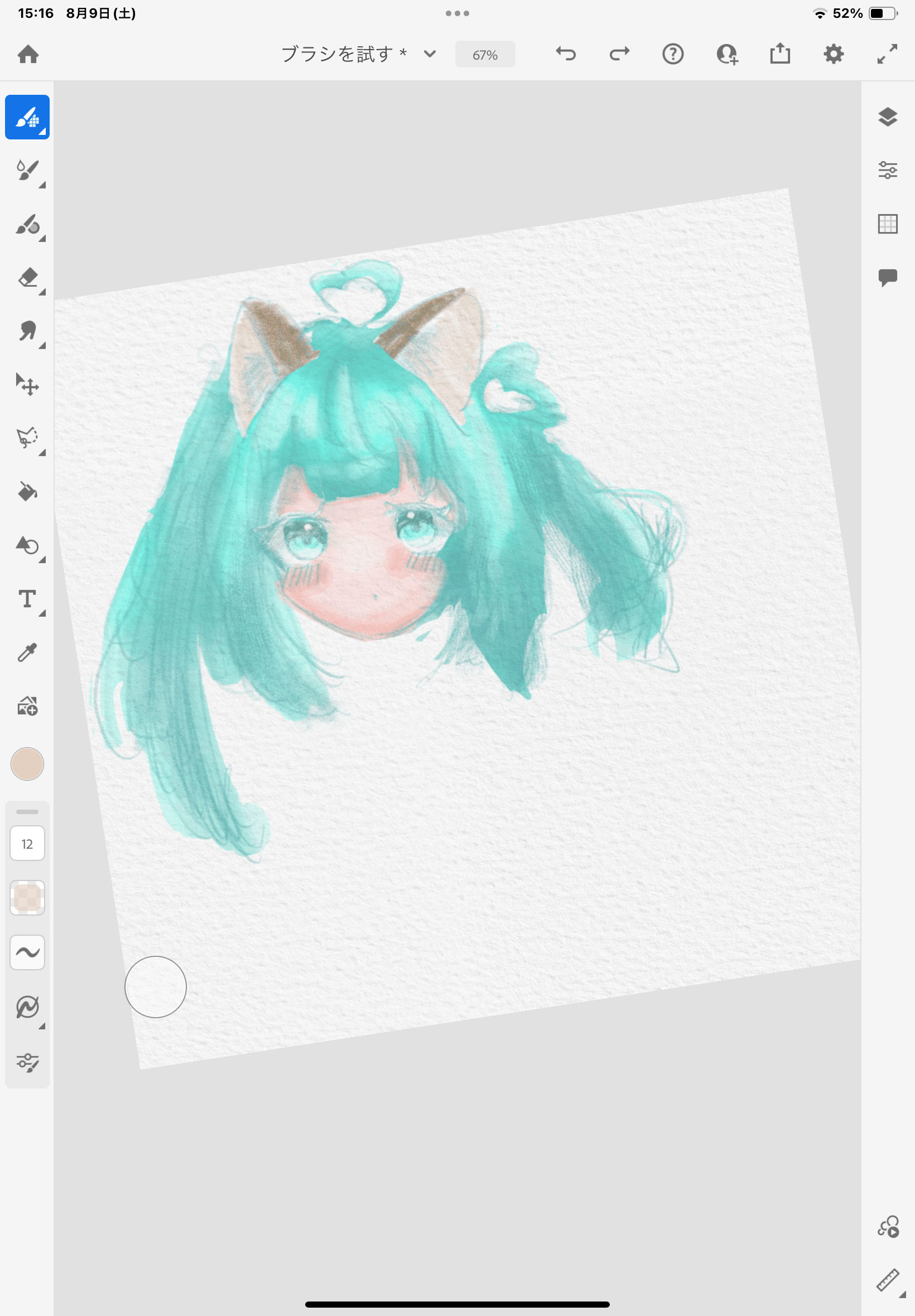Screen dimensions: 915x1316
Task: Open the timelapse recording options
Action: [x=888, y=1227]
